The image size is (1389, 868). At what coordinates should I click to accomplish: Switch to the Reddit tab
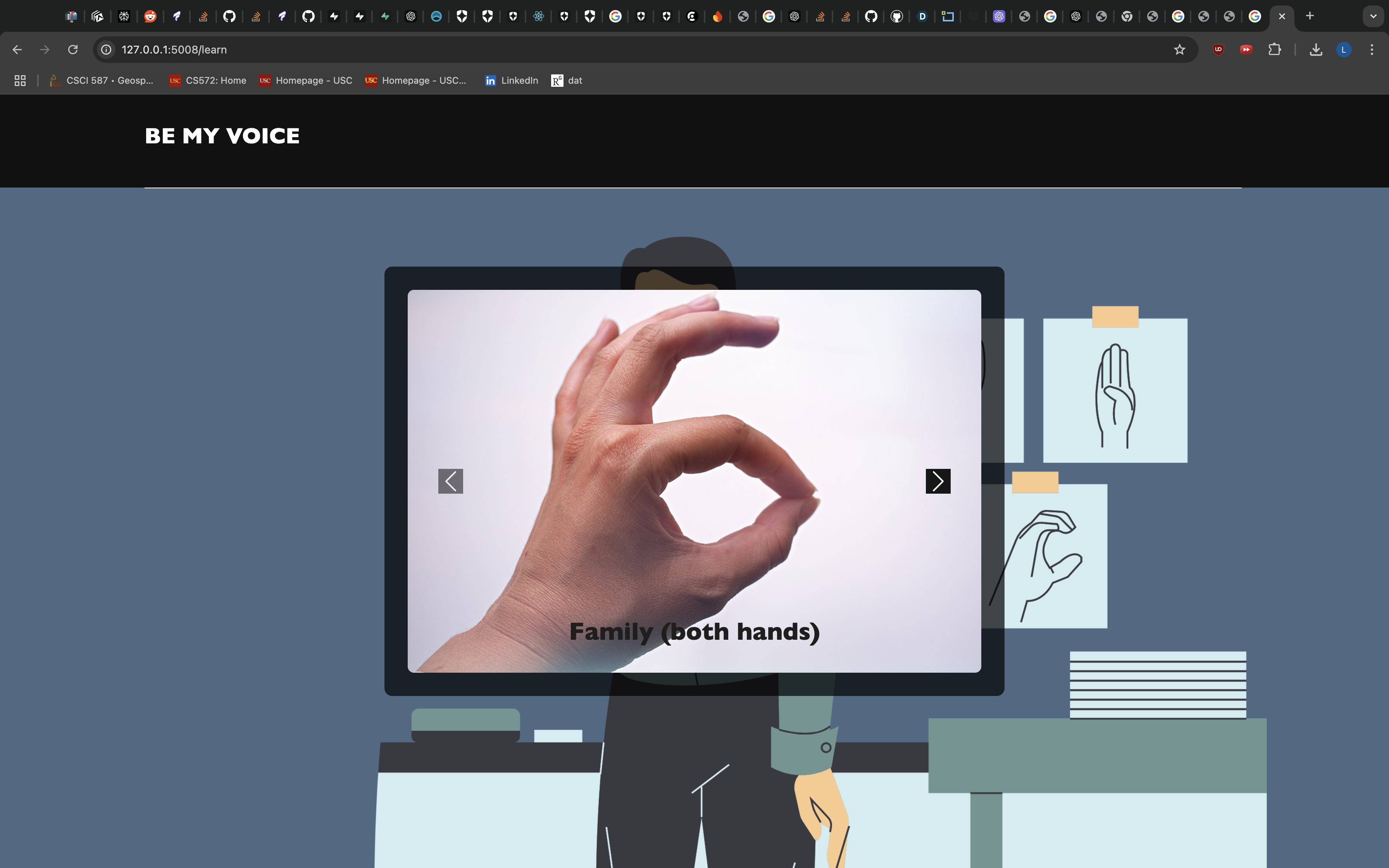[x=150, y=16]
